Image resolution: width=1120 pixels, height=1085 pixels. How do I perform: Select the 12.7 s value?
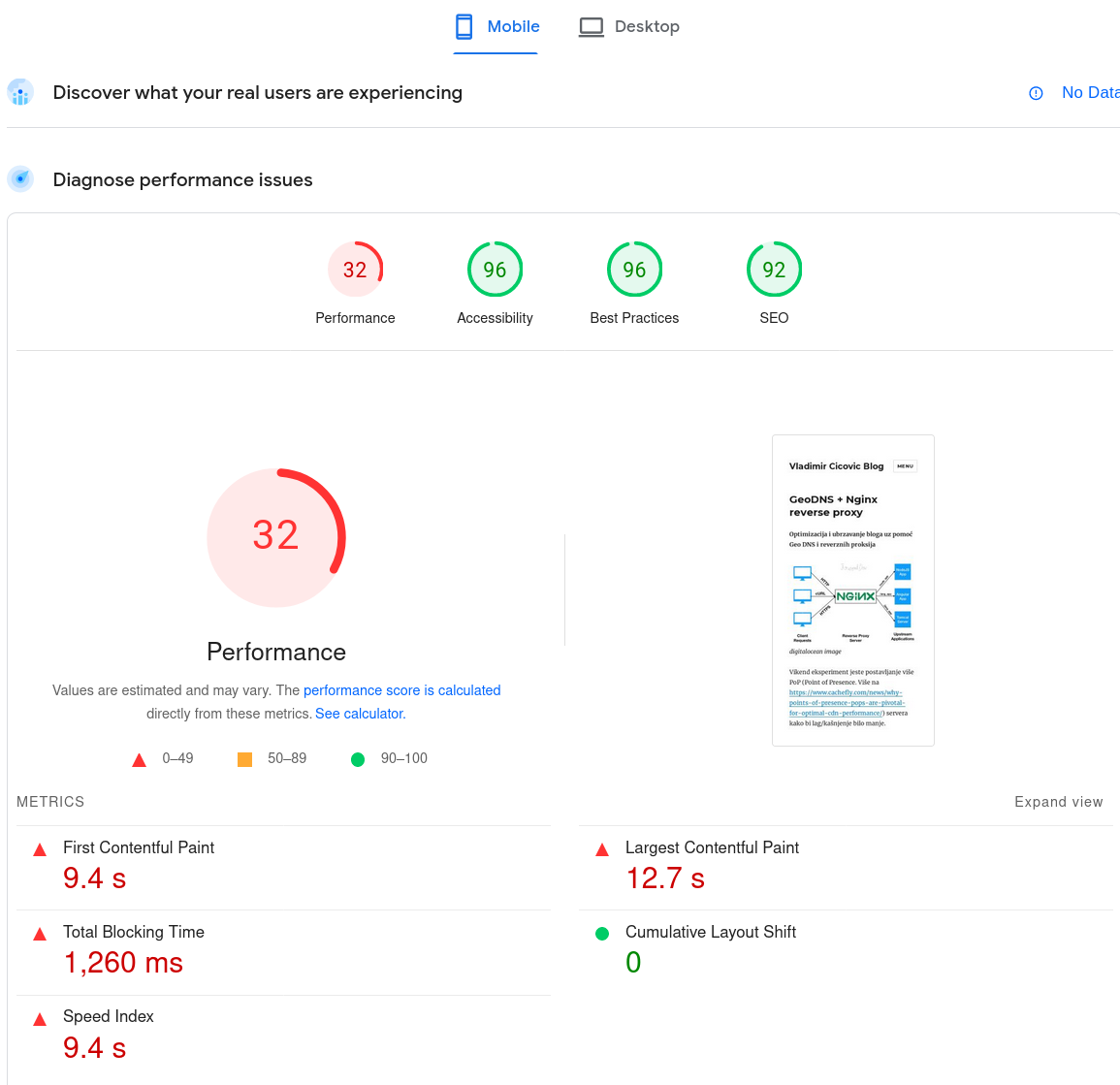pos(665,878)
